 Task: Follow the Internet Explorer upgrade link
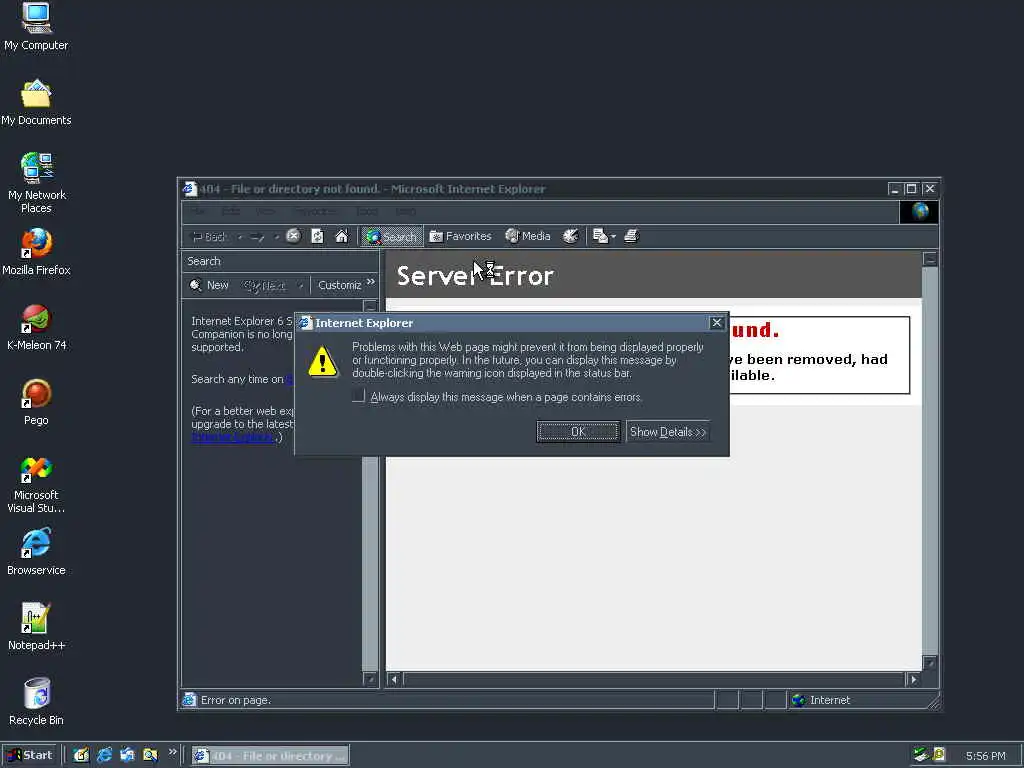click(233, 437)
